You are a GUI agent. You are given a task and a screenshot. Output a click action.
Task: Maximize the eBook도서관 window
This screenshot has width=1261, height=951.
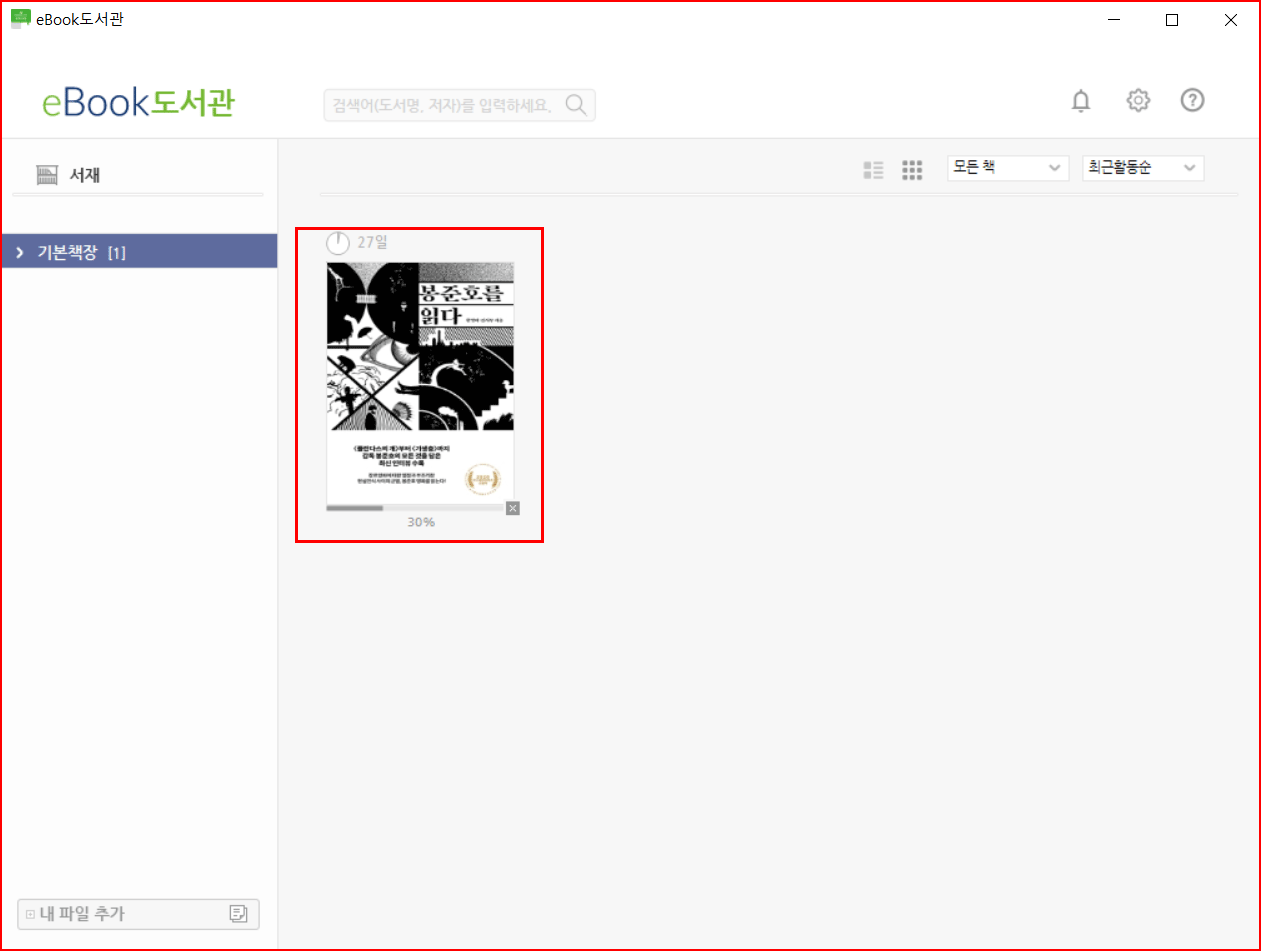pyautogui.click(x=1172, y=19)
